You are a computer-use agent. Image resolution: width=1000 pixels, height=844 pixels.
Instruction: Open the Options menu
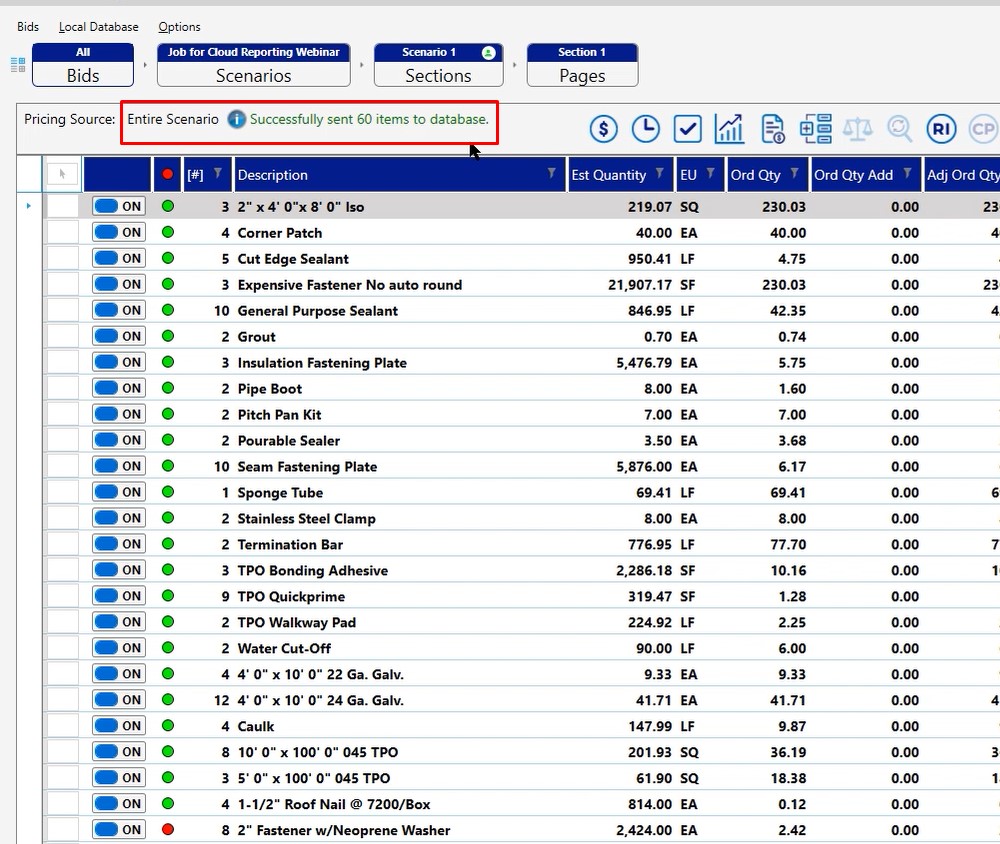click(x=179, y=27)
